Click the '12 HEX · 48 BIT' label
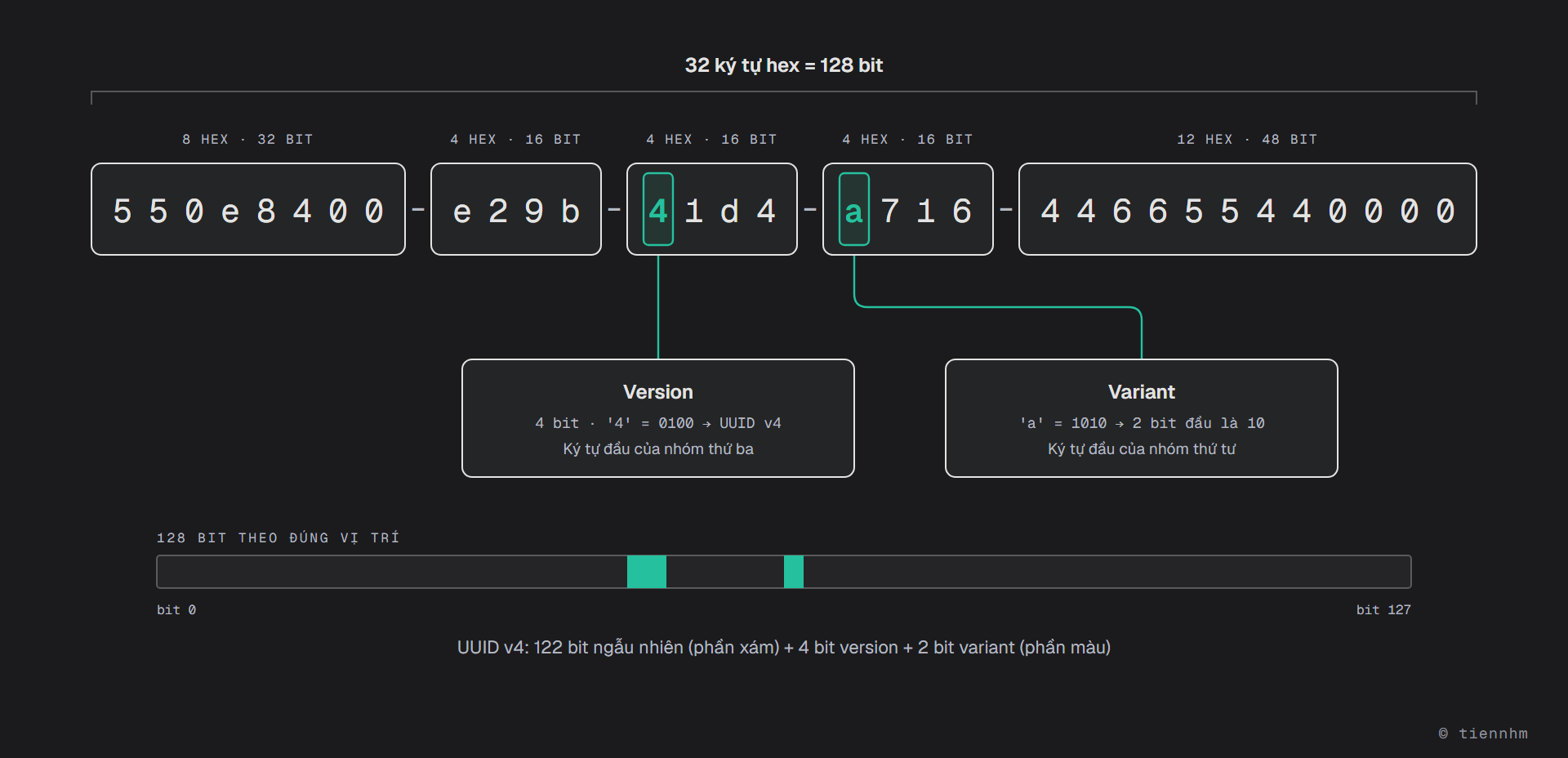The height and width of the screenshot is (758, 1568). point(1248,140)
